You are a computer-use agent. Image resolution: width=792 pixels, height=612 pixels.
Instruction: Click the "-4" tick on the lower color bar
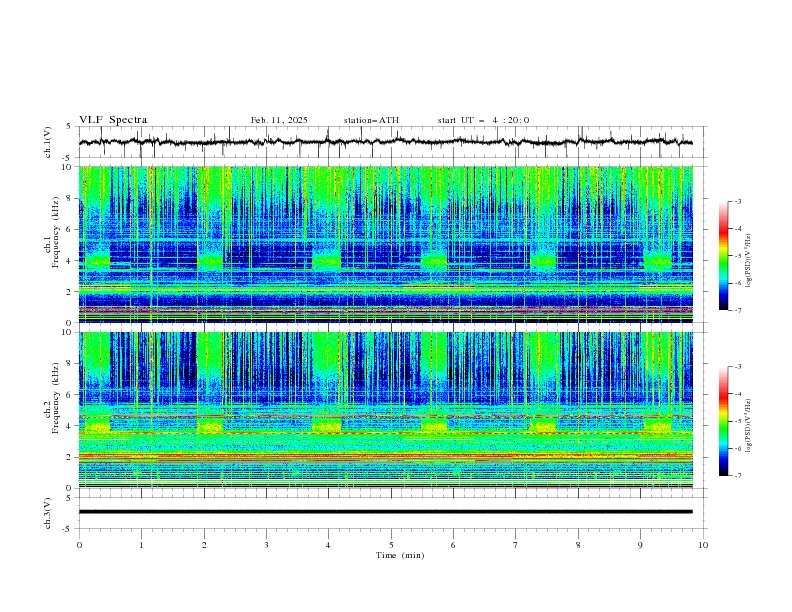737,394
